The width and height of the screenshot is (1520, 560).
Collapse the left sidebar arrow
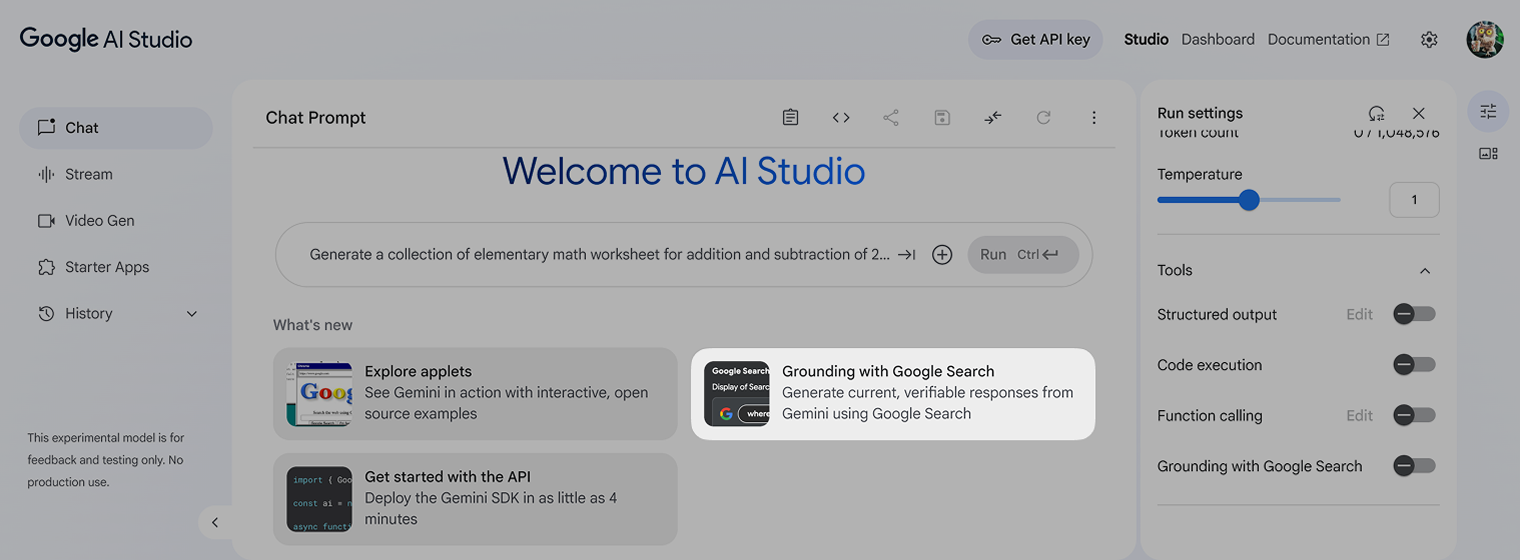215,522
